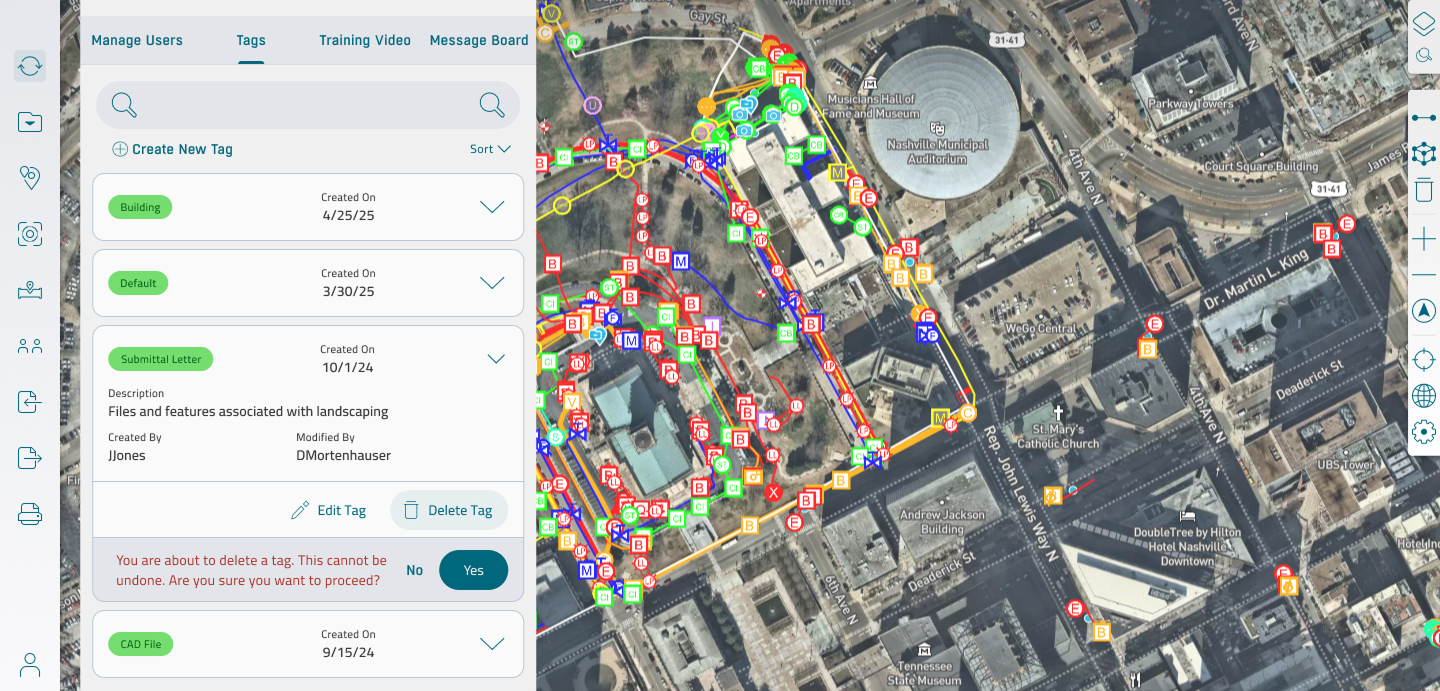Expand the Default tag card
The width and height of the screenshot is (1440, 691).
492,283
